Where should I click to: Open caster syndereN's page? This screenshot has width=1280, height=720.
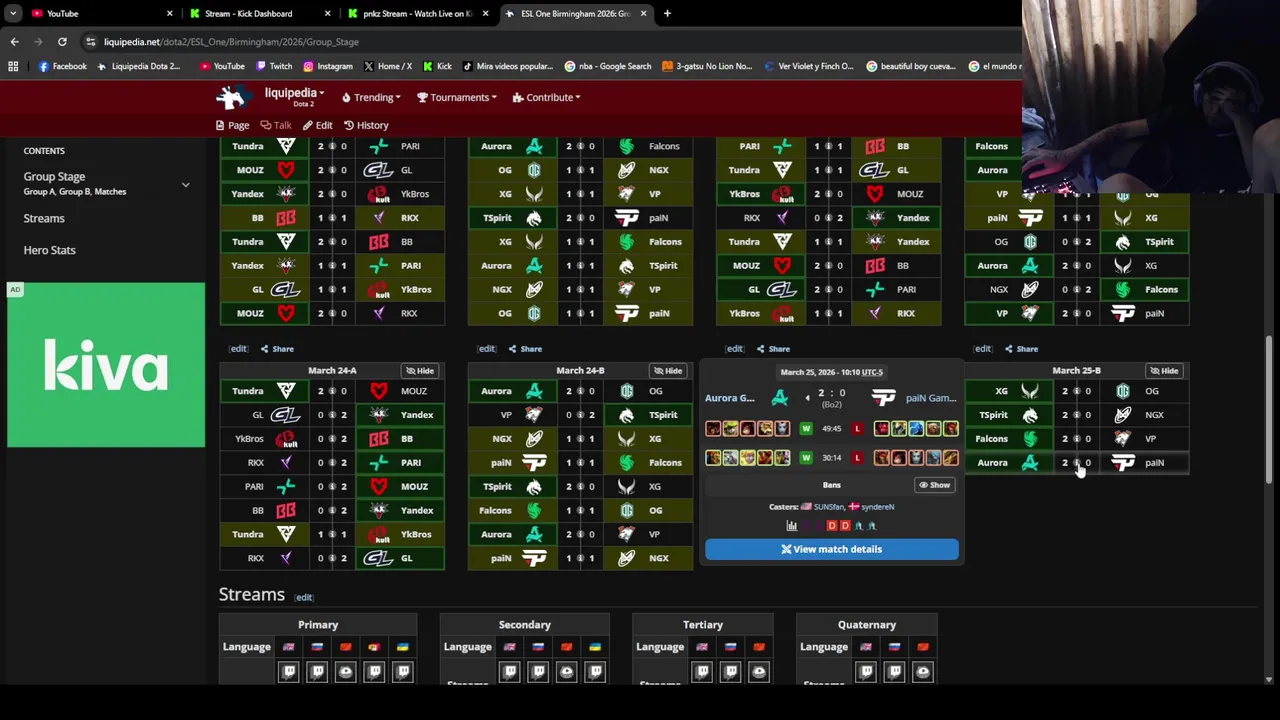tap(878, 507)
